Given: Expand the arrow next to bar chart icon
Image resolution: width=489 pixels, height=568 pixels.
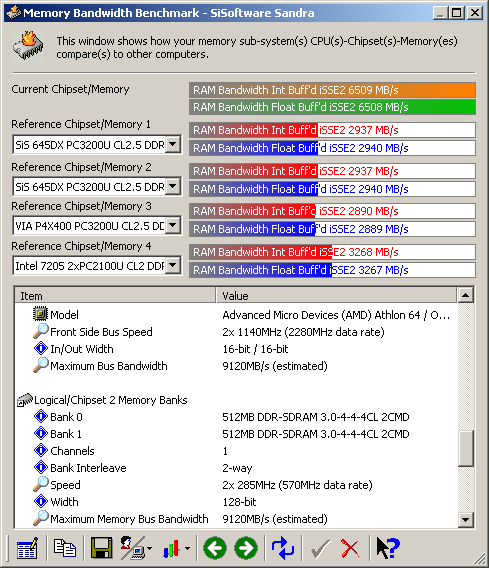Looking at the screenshot, I should (187, 548).
